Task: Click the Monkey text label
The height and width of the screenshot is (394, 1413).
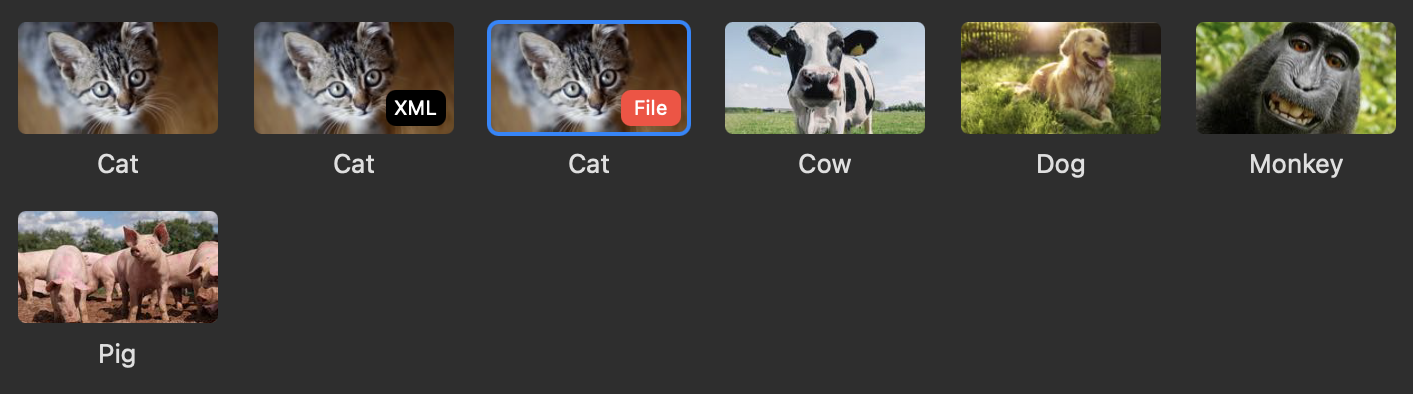Action: point(1296,164)
